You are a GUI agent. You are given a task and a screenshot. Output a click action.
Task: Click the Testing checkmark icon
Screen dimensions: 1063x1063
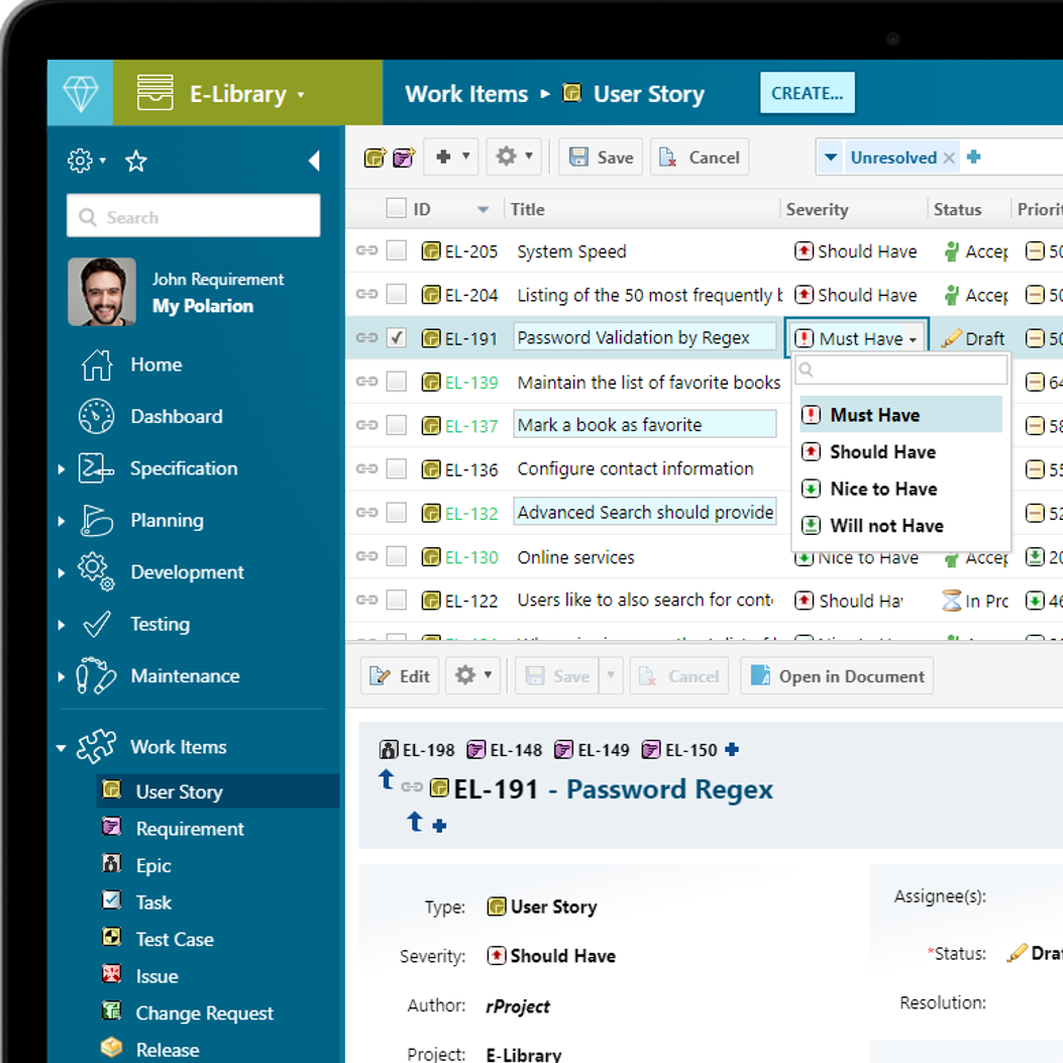tap(96, 624)
